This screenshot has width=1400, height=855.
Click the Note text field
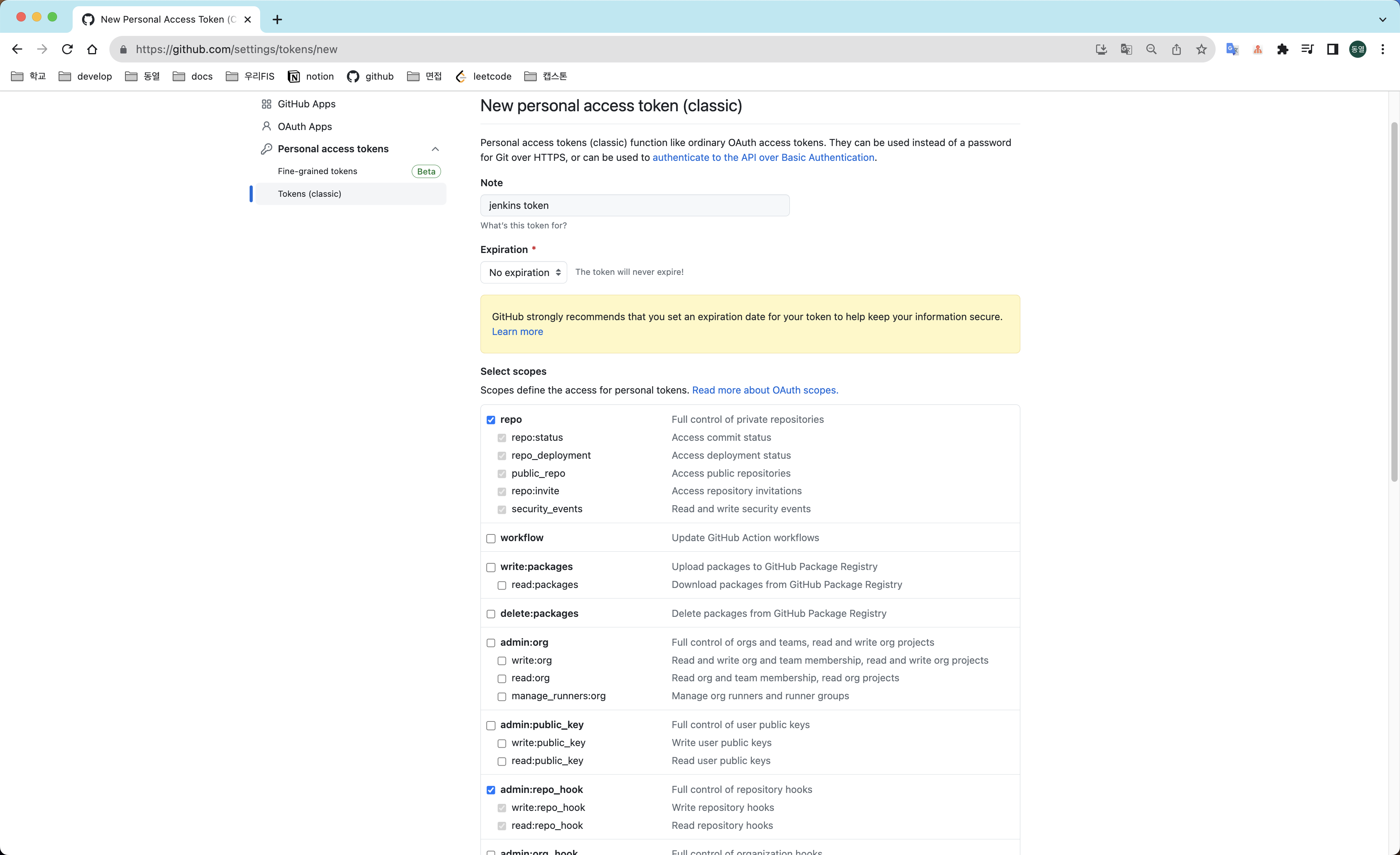[x=635, y=205]
